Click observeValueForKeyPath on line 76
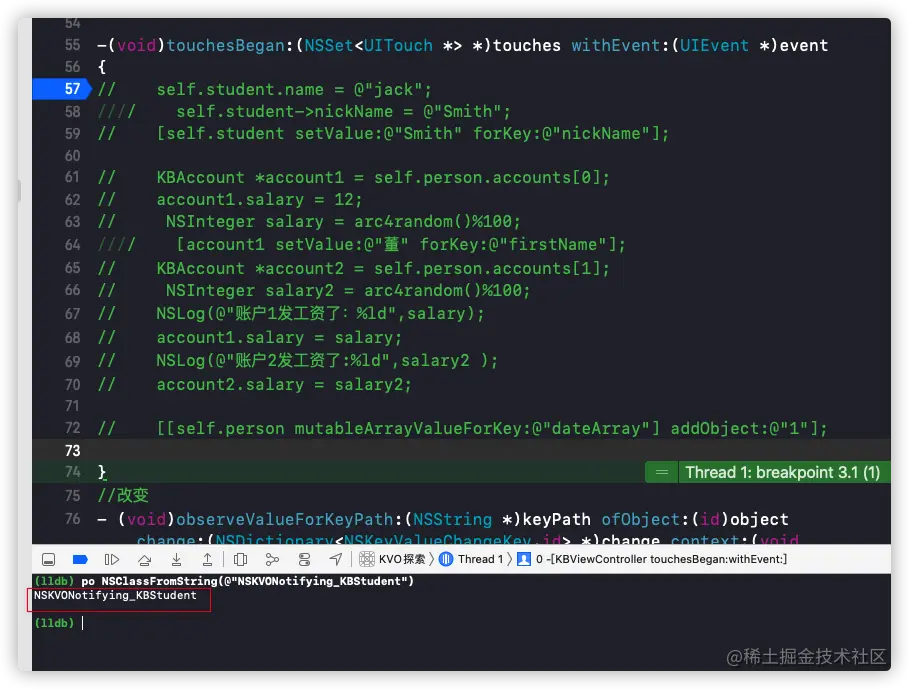909x689 pixels. (x=285, y=519)
